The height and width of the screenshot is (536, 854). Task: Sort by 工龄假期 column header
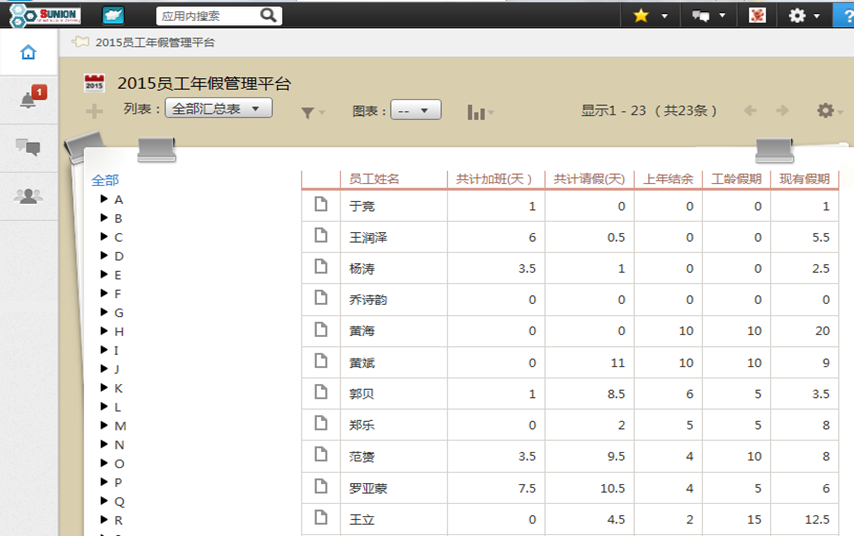click(x=736, y=179)
